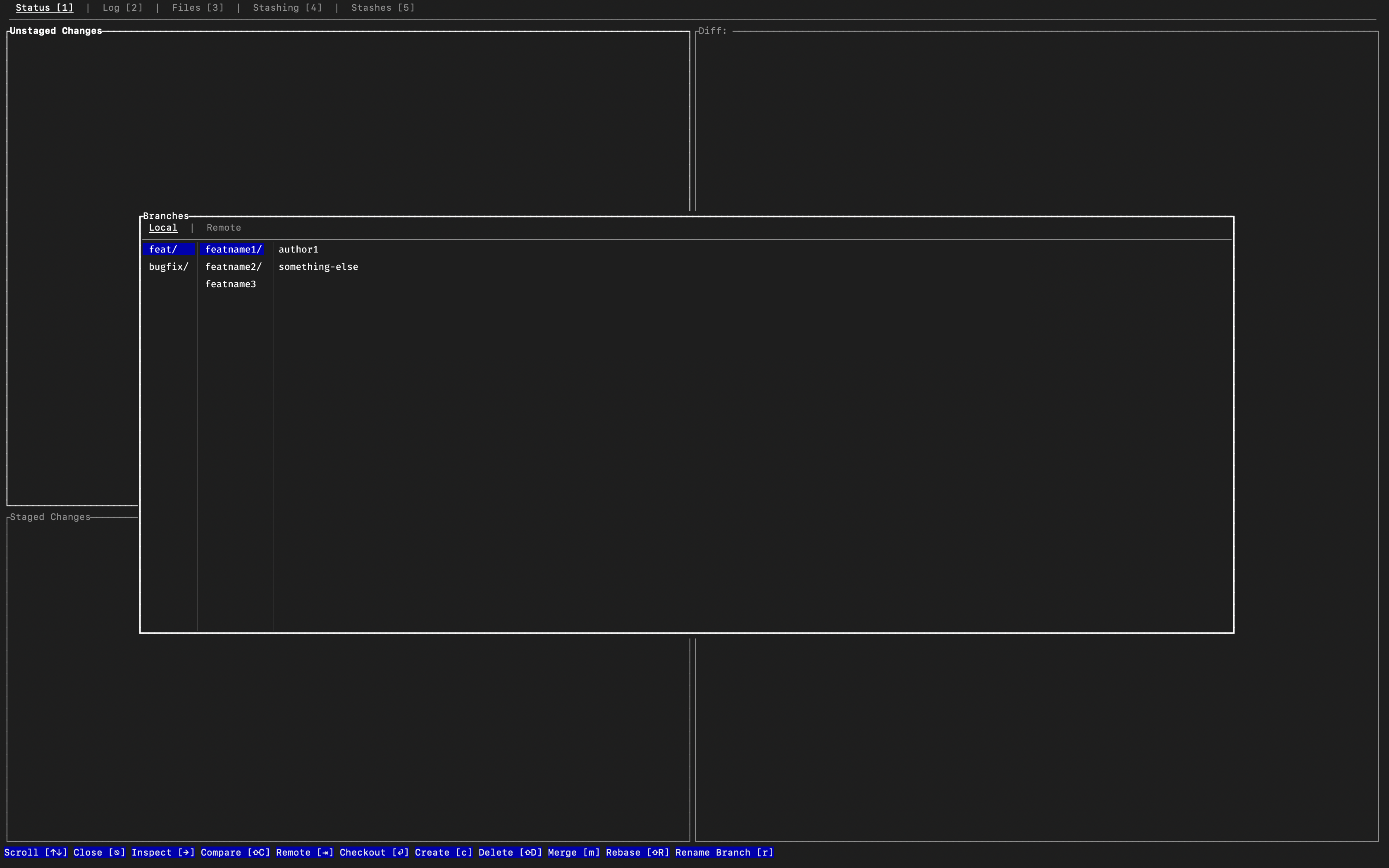
Task: Select the Local branches tab
Action: click(162, 227)
